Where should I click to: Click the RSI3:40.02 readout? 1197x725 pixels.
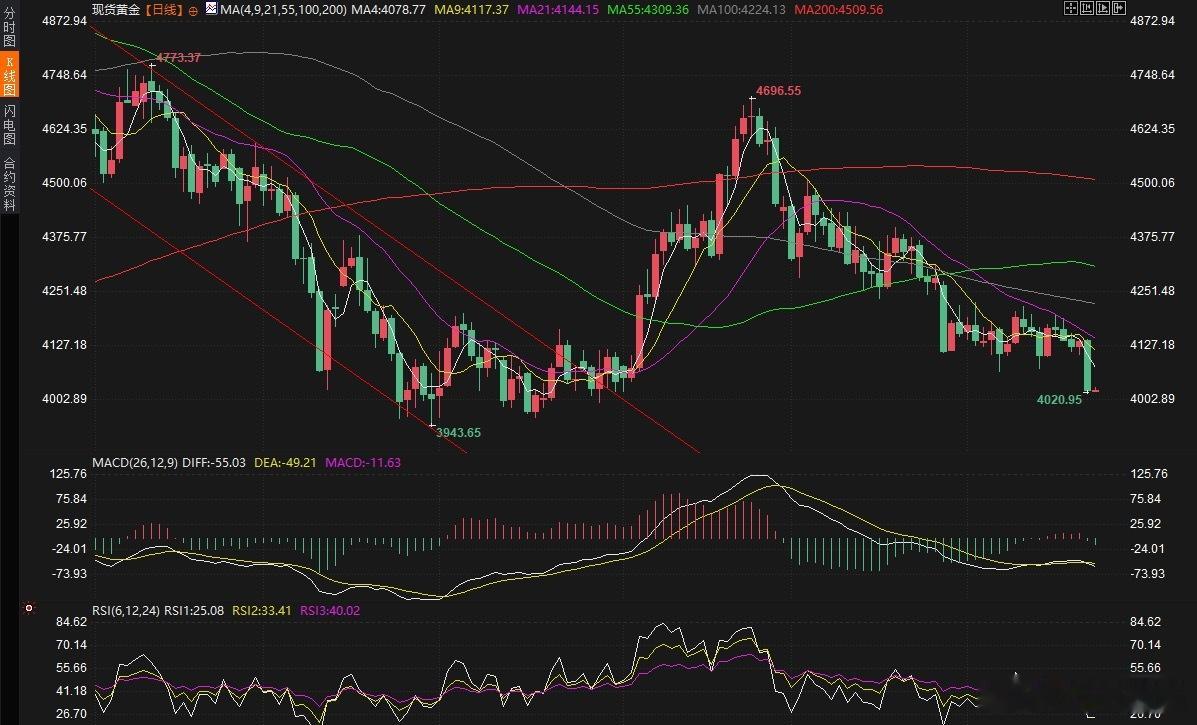tap(330, 611)
